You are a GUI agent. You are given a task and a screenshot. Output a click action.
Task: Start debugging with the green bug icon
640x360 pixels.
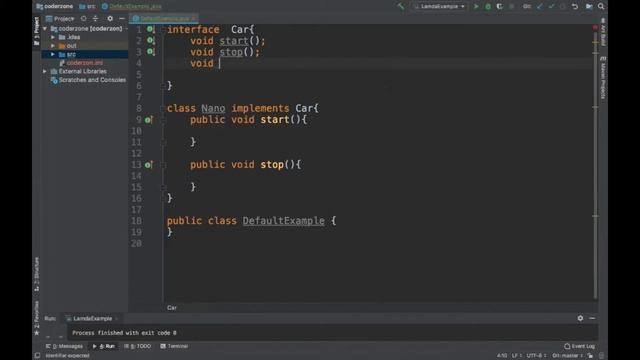[x=488, y=7]
